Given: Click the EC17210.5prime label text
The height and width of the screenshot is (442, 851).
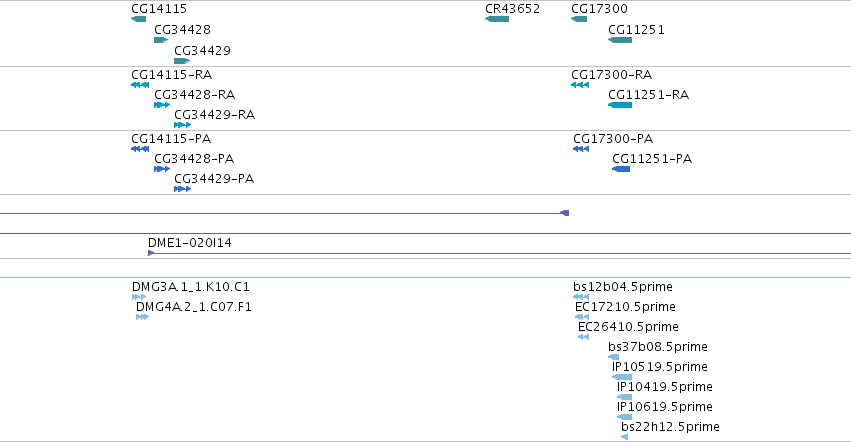Looking at the screenshot, I should point(625,306).
